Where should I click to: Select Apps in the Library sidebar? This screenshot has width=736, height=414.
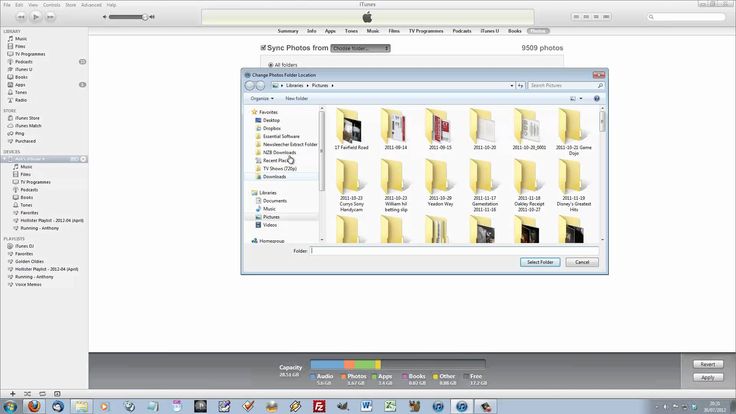point(20,85)
